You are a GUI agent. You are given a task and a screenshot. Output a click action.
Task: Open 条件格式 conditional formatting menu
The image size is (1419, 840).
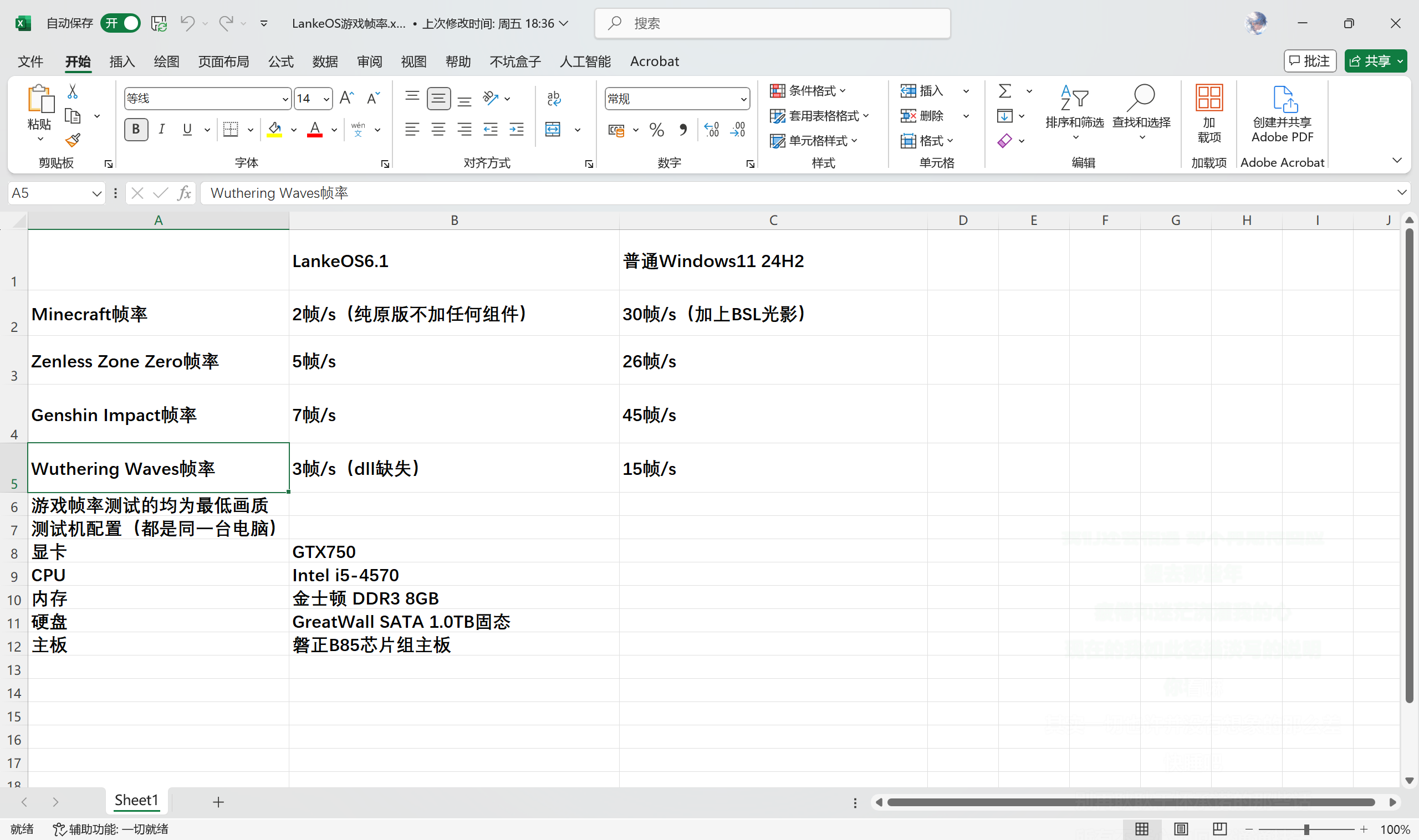coord(808,91)
